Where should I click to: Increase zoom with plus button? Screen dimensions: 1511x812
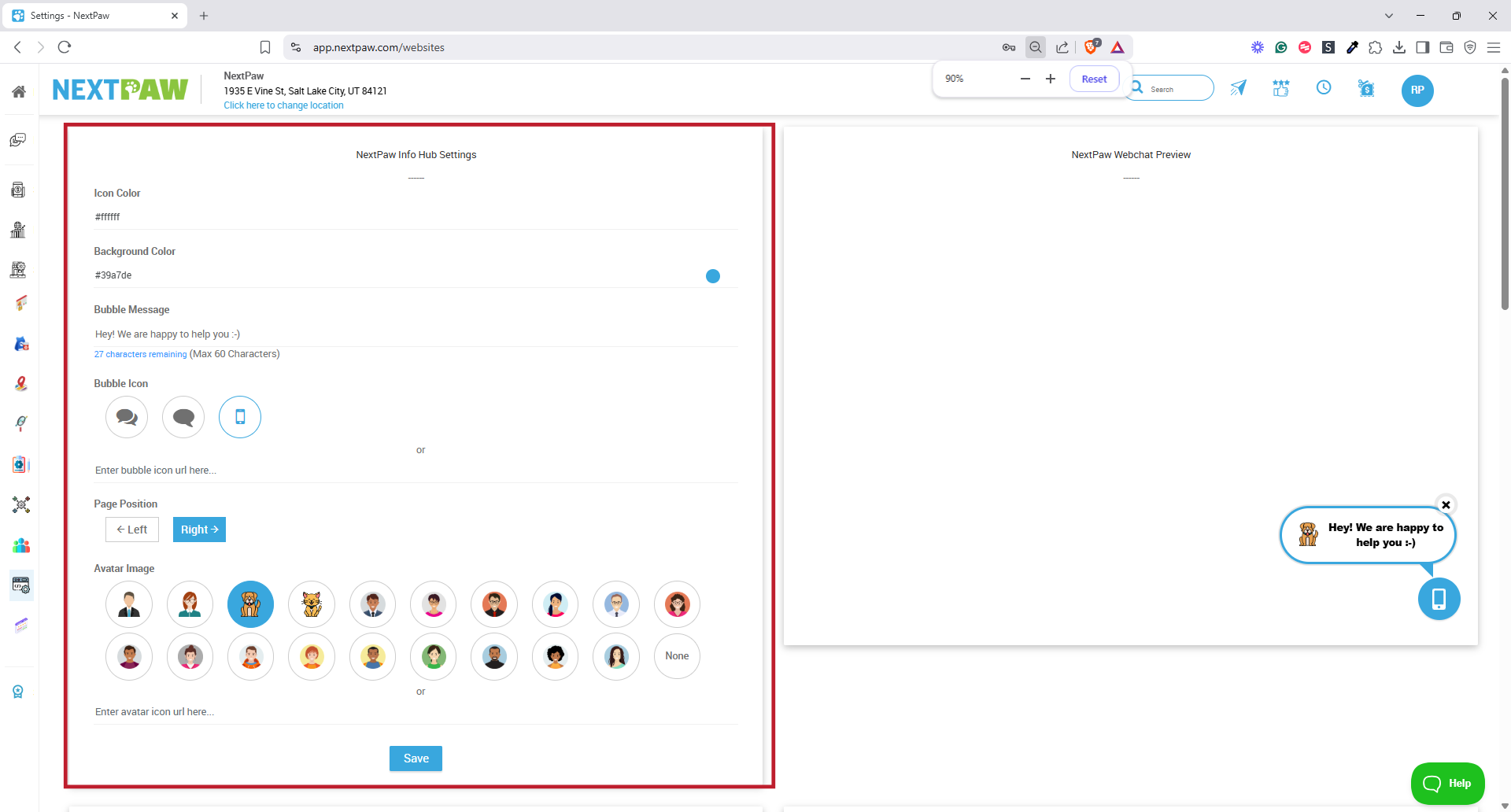pyautogui.click(x=1051, y=79)
